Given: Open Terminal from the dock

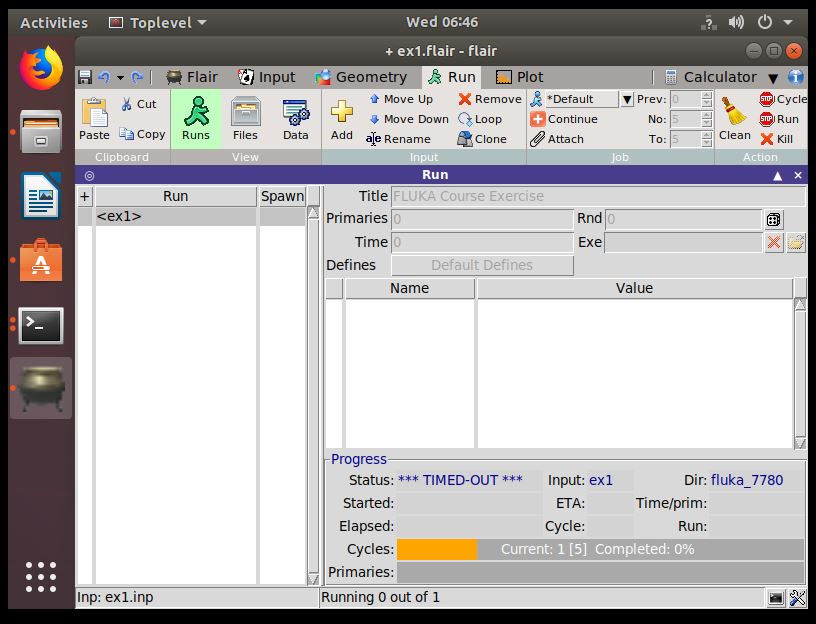Looking at the screenshot, I should pyautogui.click(x=41, y=325).
